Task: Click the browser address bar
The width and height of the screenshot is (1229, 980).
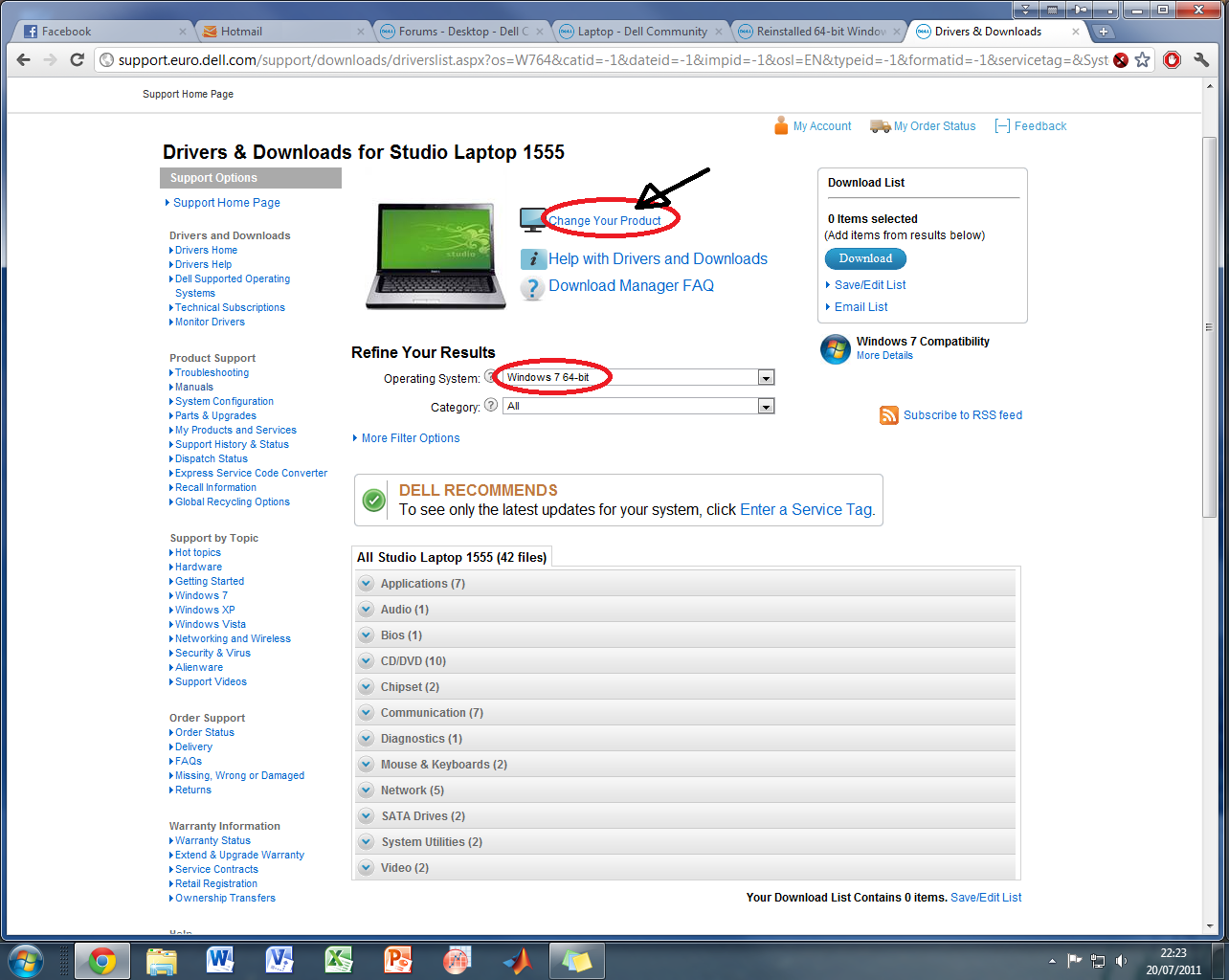Action: (612, 59)
